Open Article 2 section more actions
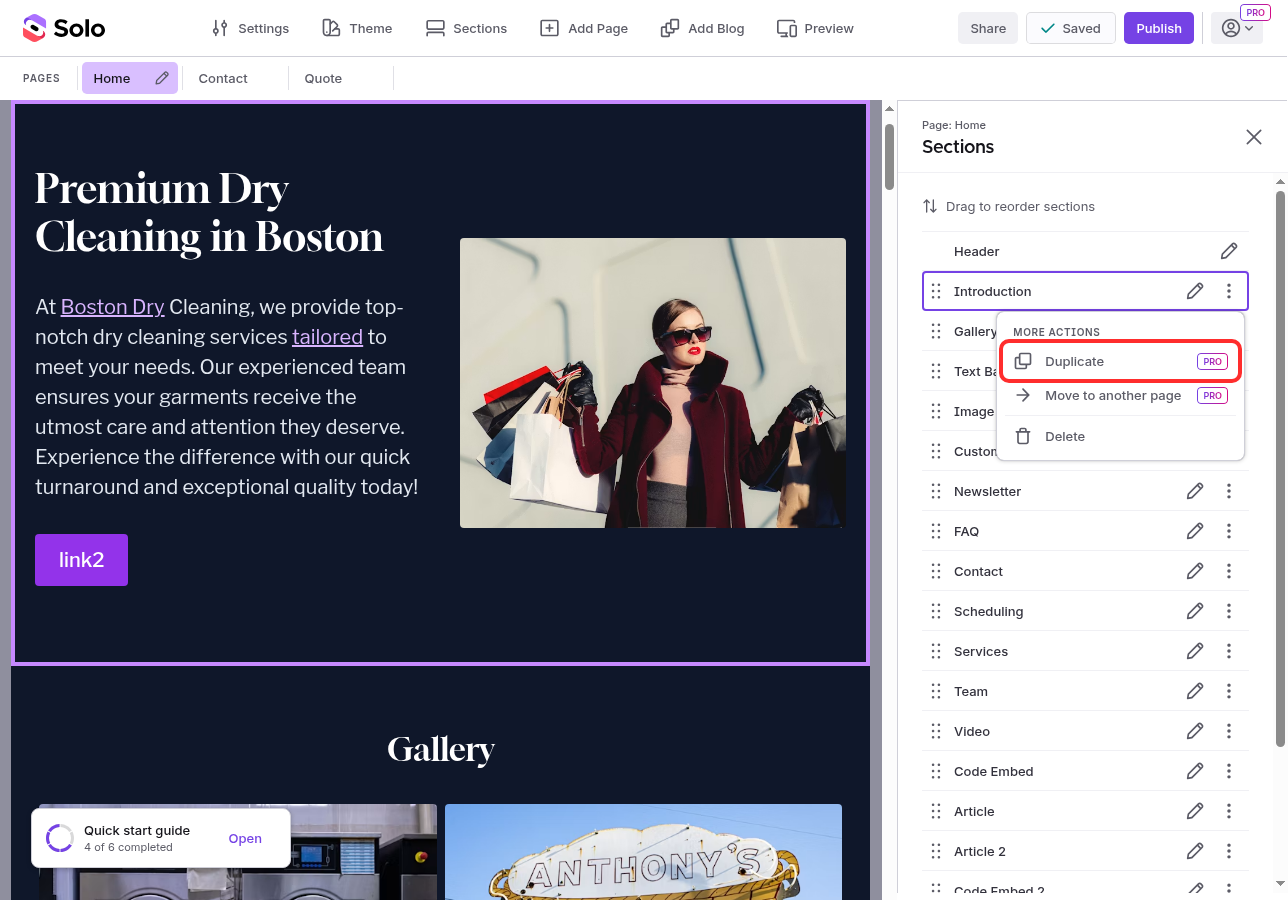 (x=1229, y=851)
